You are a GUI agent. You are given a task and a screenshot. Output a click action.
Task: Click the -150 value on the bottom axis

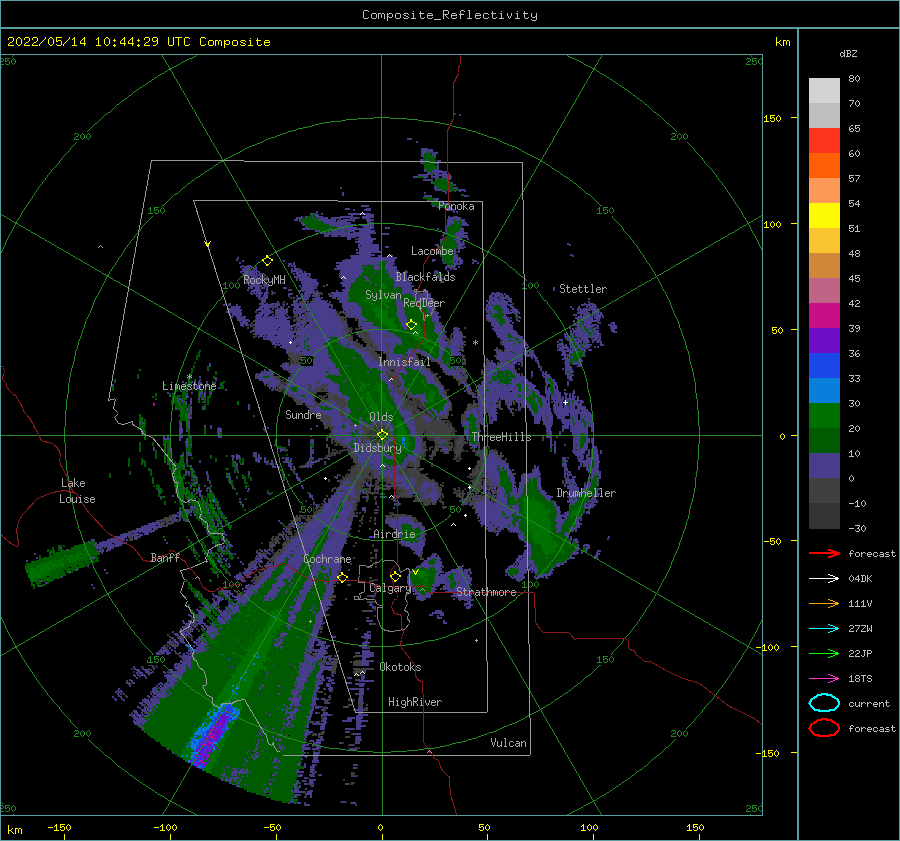(x=59, y=827)
